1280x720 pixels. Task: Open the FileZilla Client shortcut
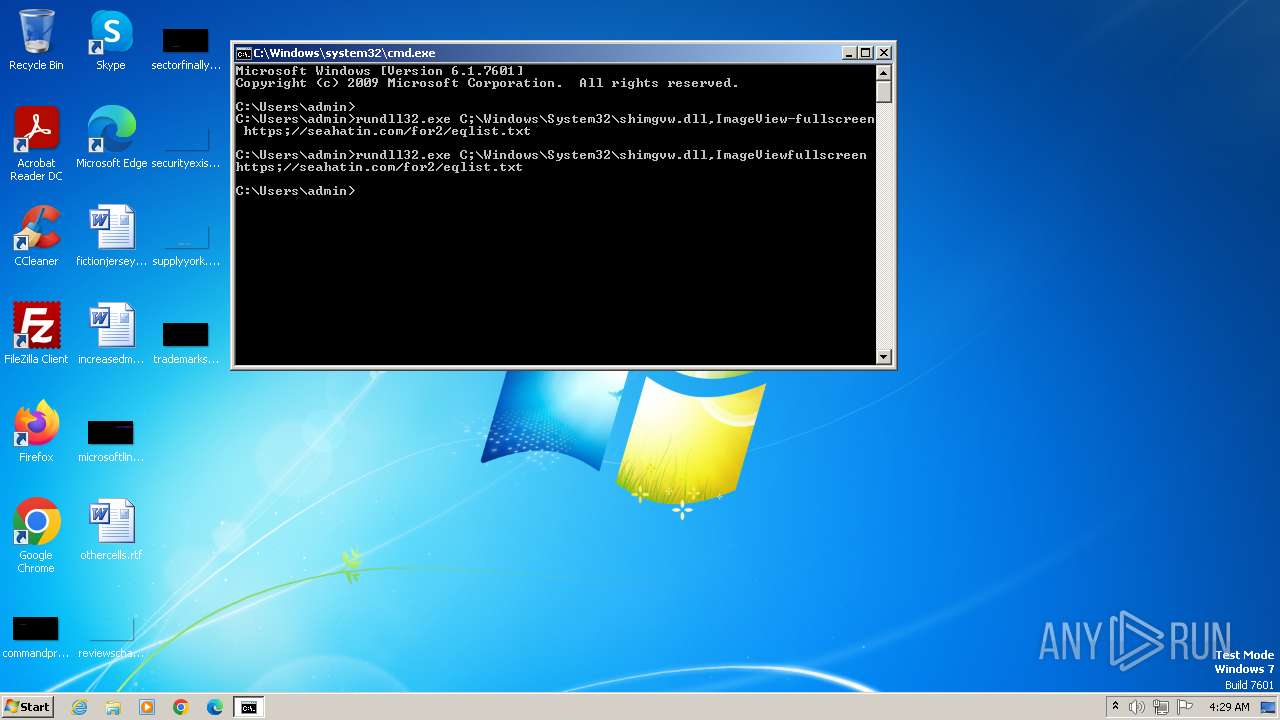36,333
